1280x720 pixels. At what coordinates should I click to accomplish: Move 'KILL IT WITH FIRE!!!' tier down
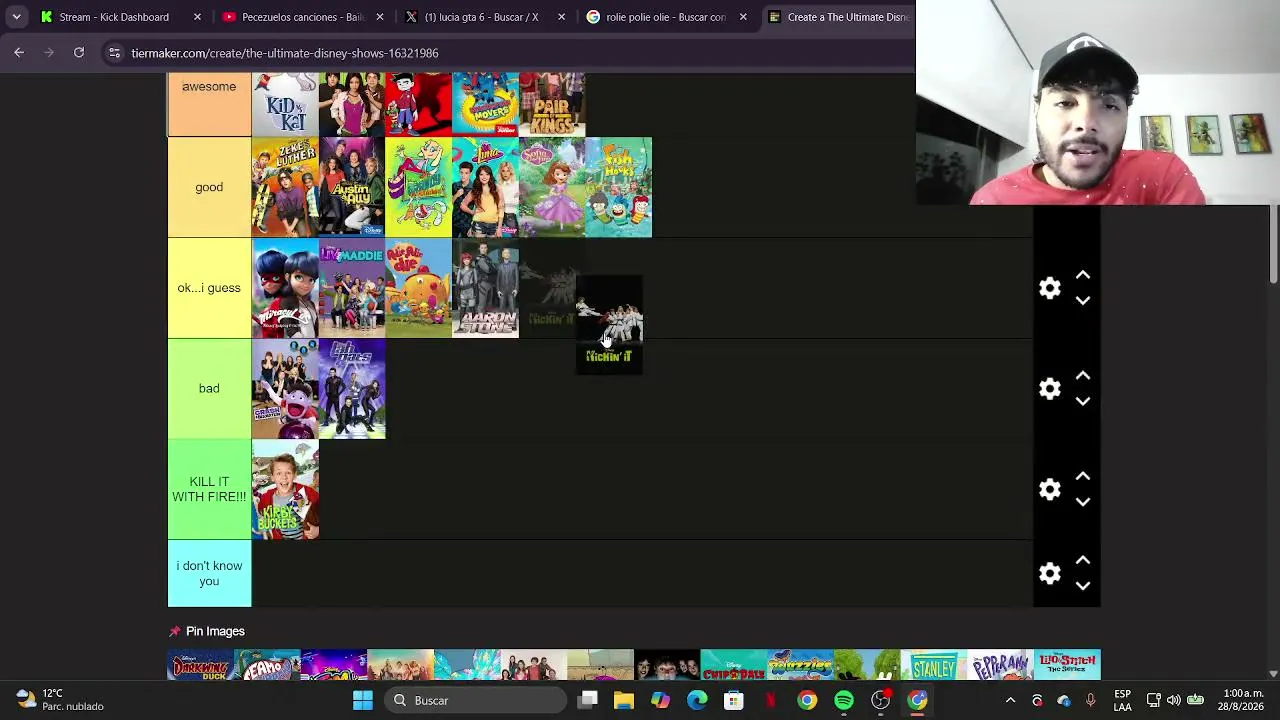point(1083,502)
